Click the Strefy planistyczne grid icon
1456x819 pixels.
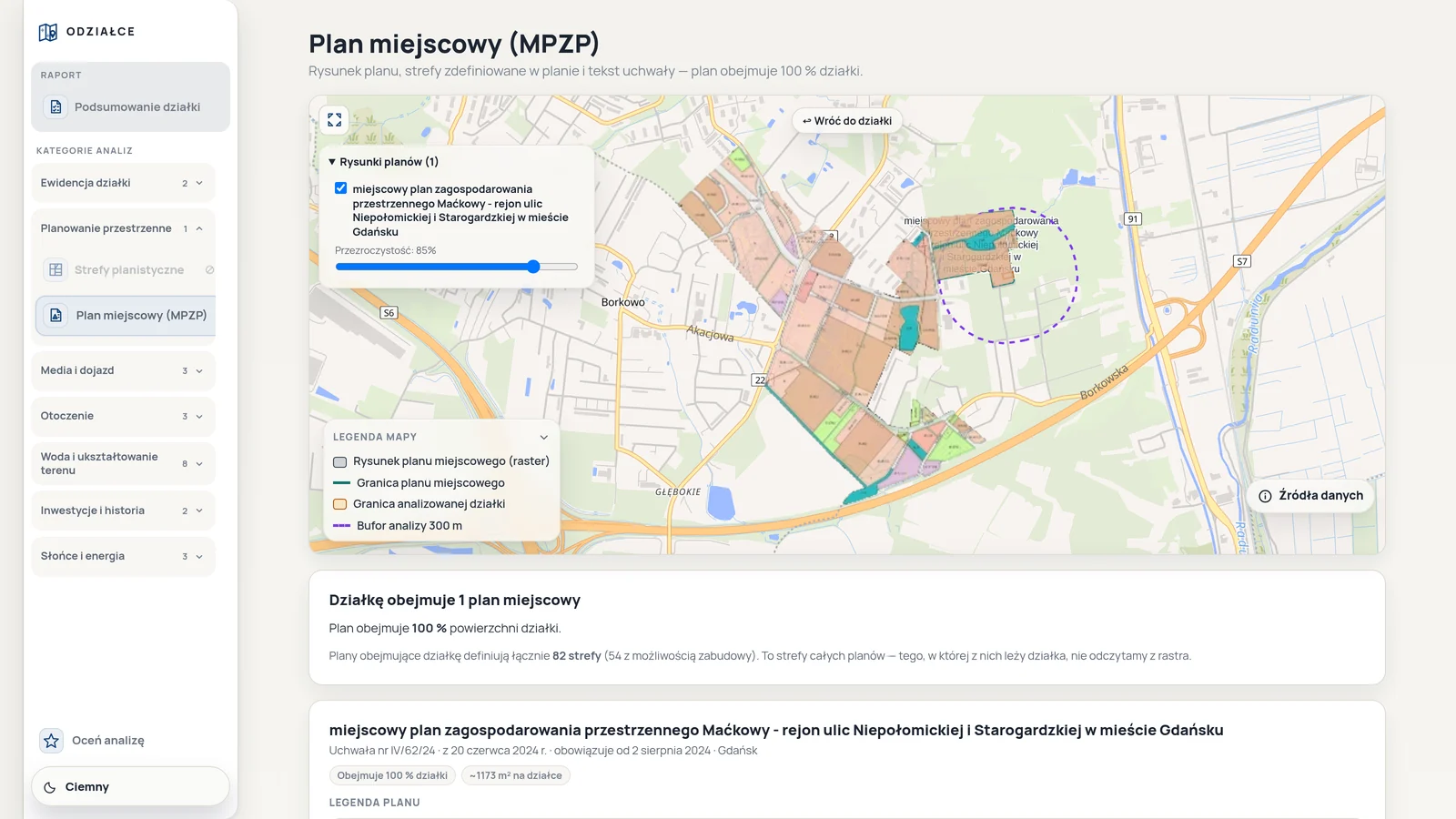click(56, 270)
